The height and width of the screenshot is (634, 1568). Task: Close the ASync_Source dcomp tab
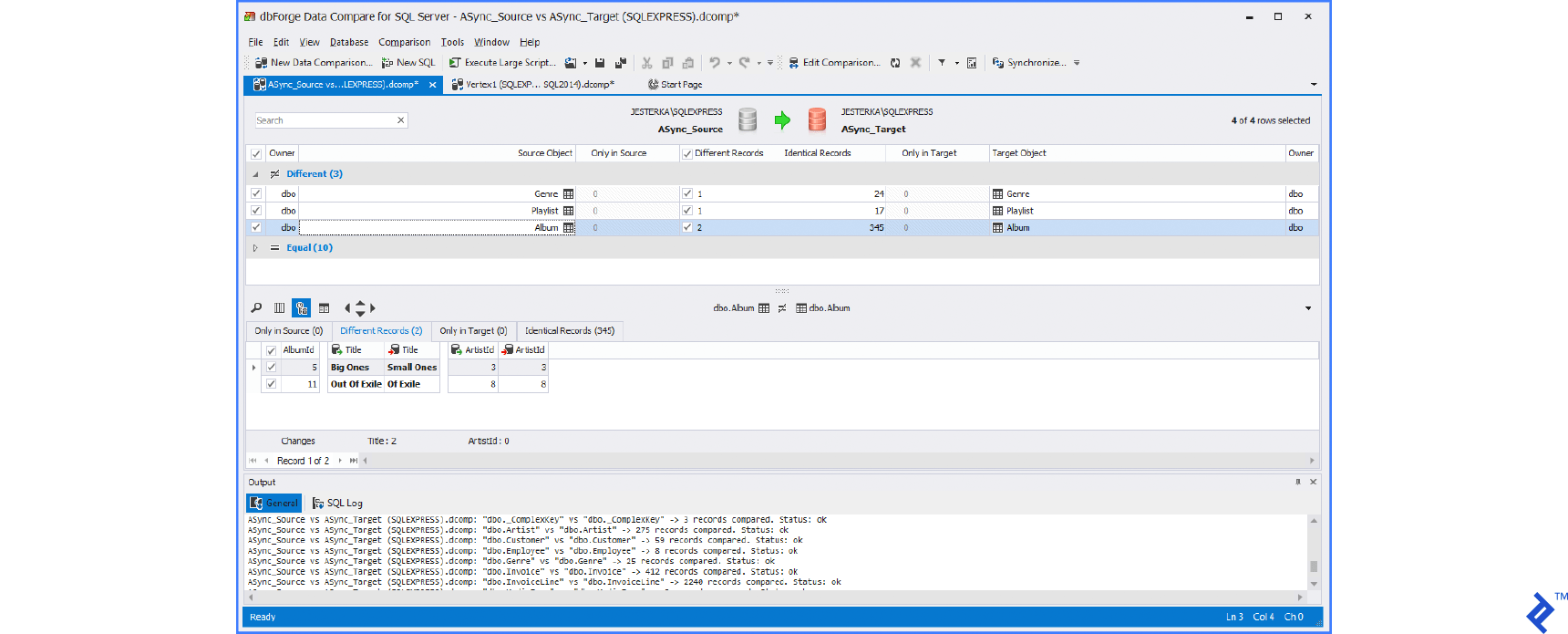tap(432, 85)
